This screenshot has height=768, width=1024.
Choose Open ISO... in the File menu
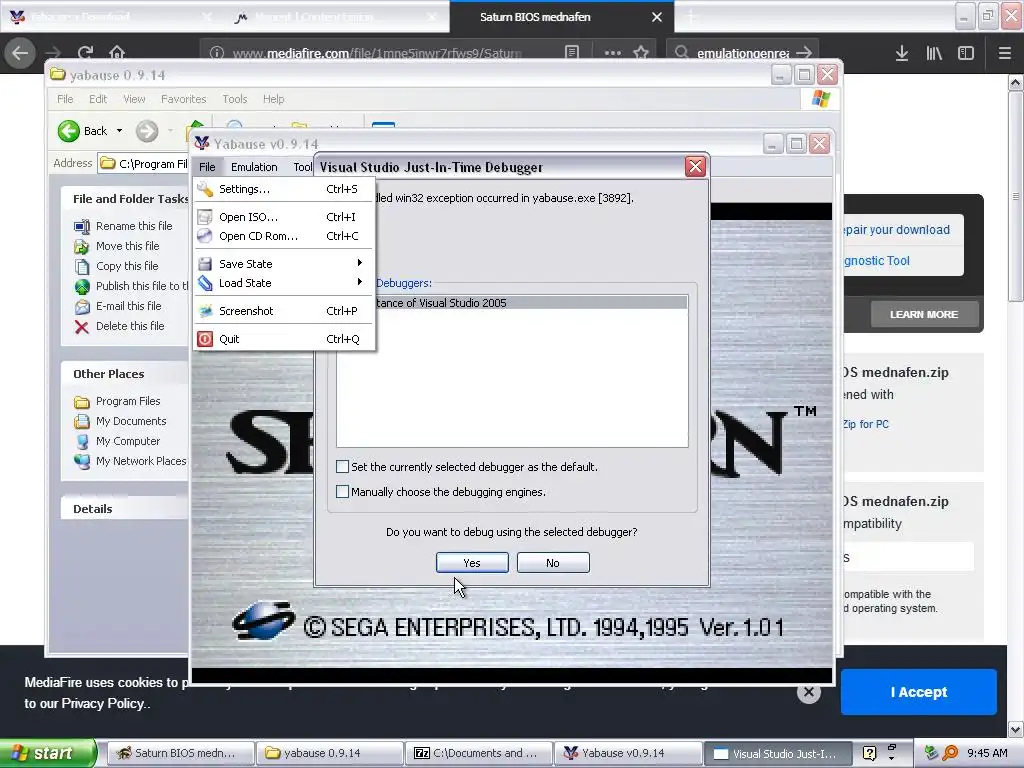pyautogui.click(x=284, y=217)
